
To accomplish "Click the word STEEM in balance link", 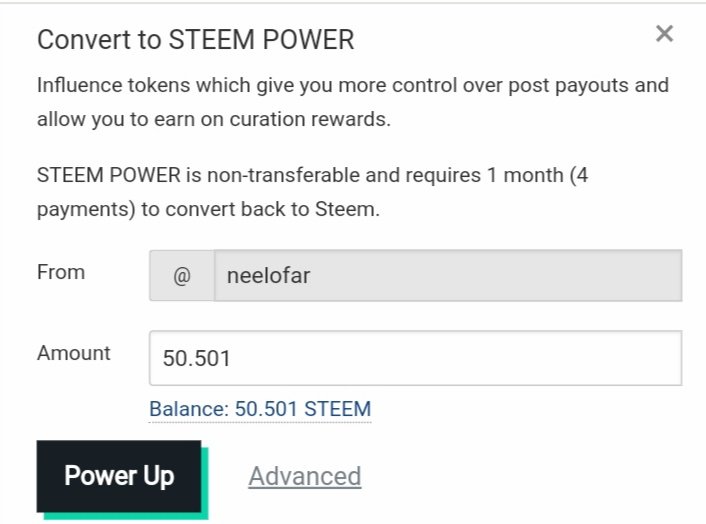I will pyautogui.click(x=339, y=409).
